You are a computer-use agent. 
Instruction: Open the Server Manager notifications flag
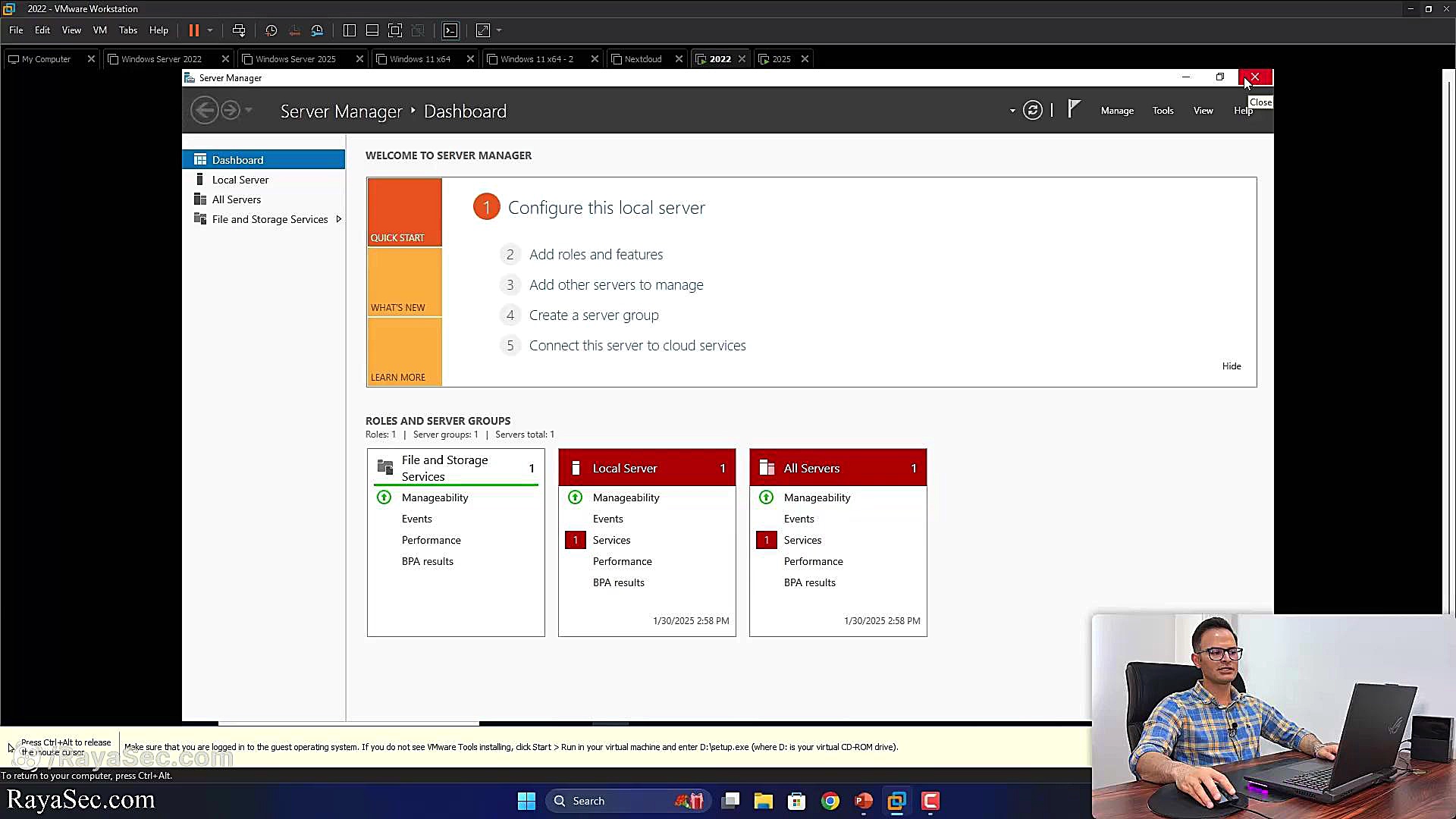[x=1074, y=110]
